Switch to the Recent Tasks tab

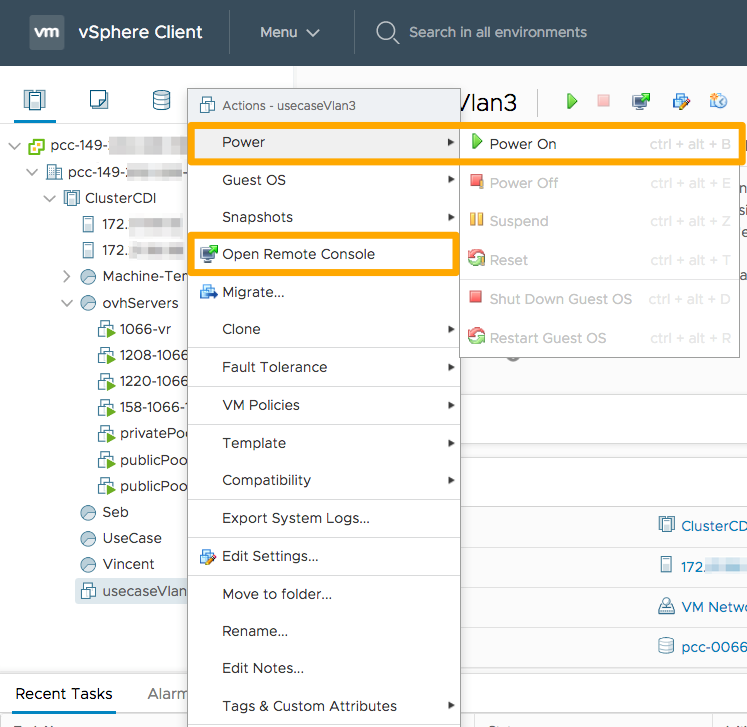[64, 694]
